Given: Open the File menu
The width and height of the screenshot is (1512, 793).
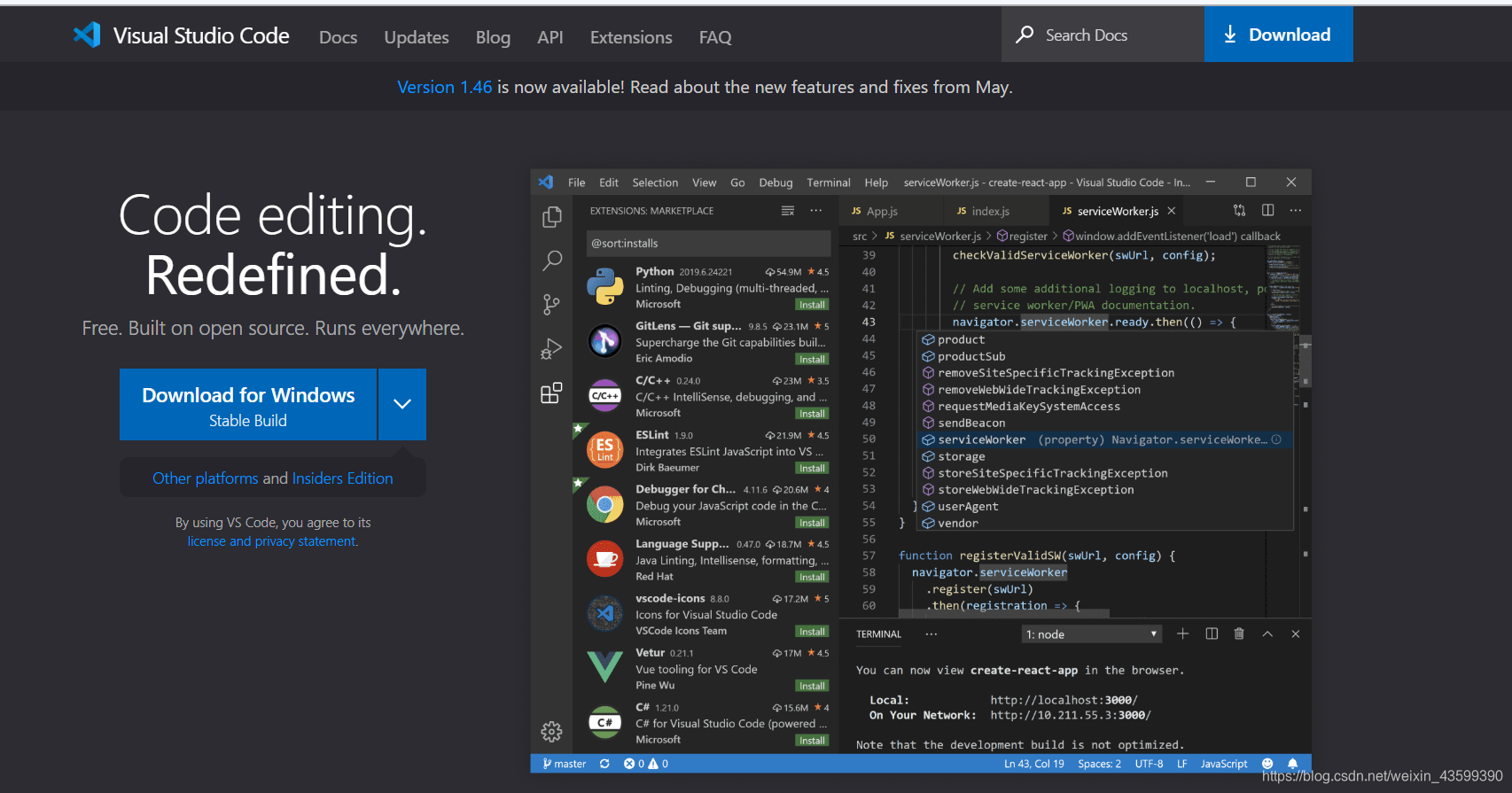Looking at the screenshot, I should click(577, 183).
